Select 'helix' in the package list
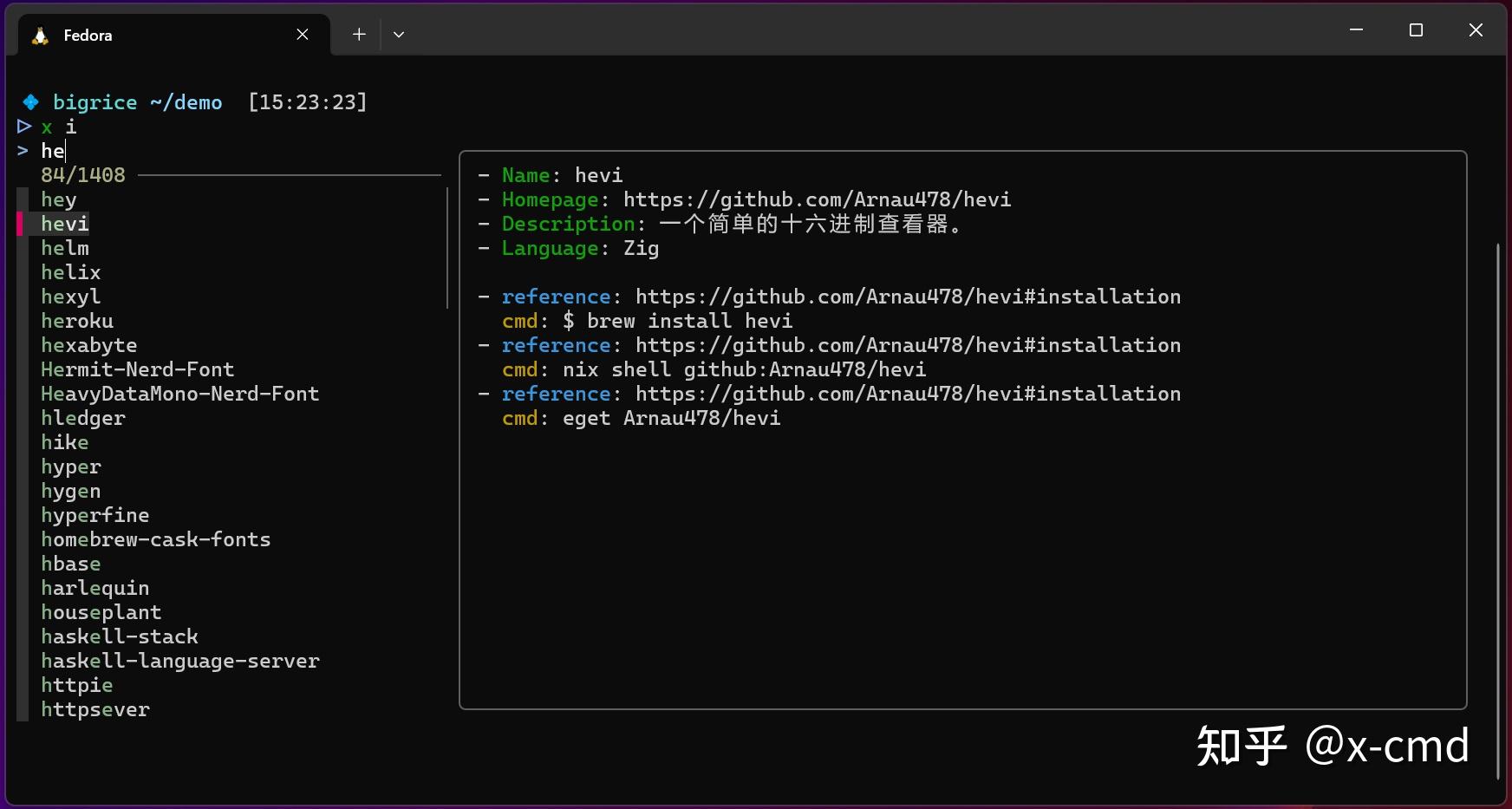This screenshot has width=1512, height=809. [x=70, y=272]
